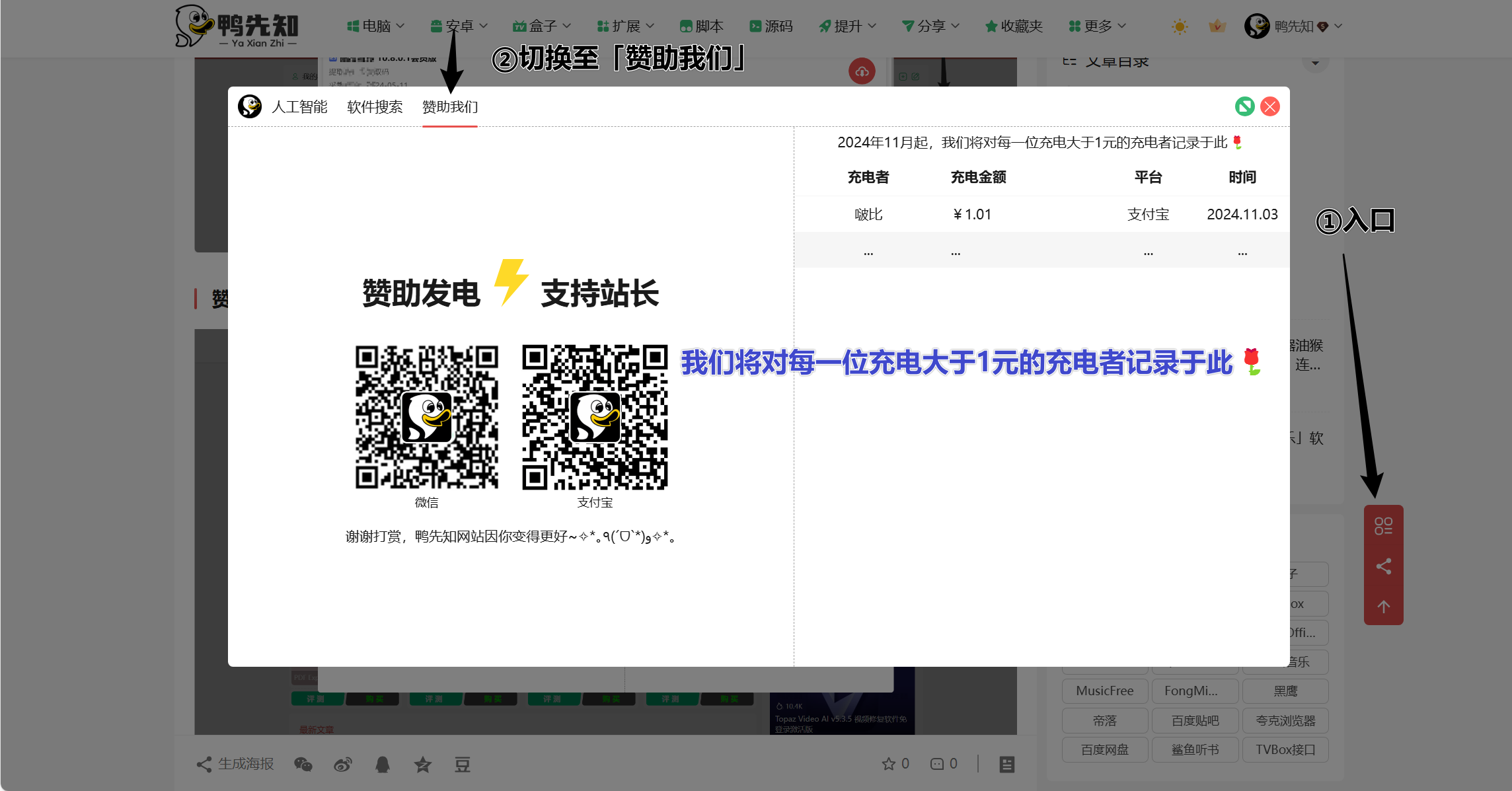Click the 支付宝 platform table cell
1512x791 pixels.
pos(1149,214)
